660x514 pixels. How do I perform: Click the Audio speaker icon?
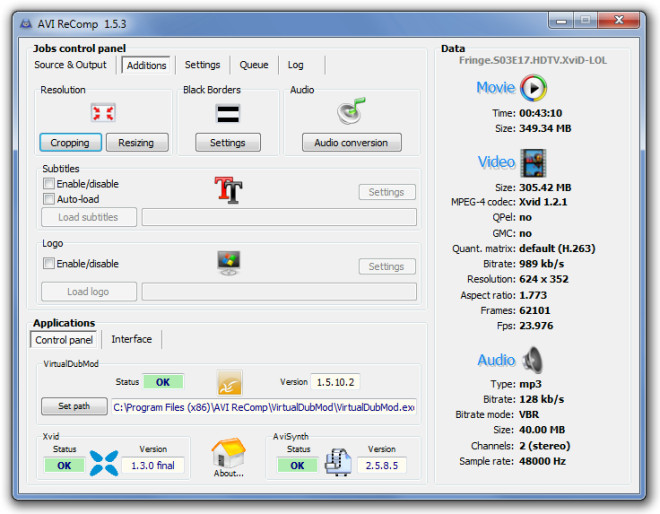click(x=533, y=360)
